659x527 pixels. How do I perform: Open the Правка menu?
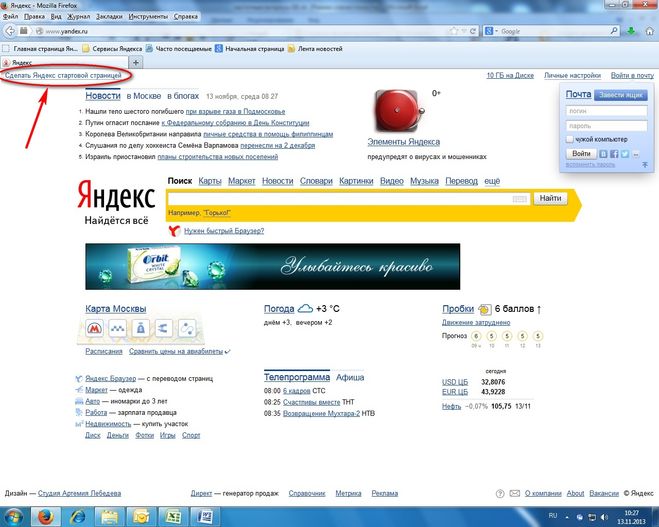coord(34,16)
